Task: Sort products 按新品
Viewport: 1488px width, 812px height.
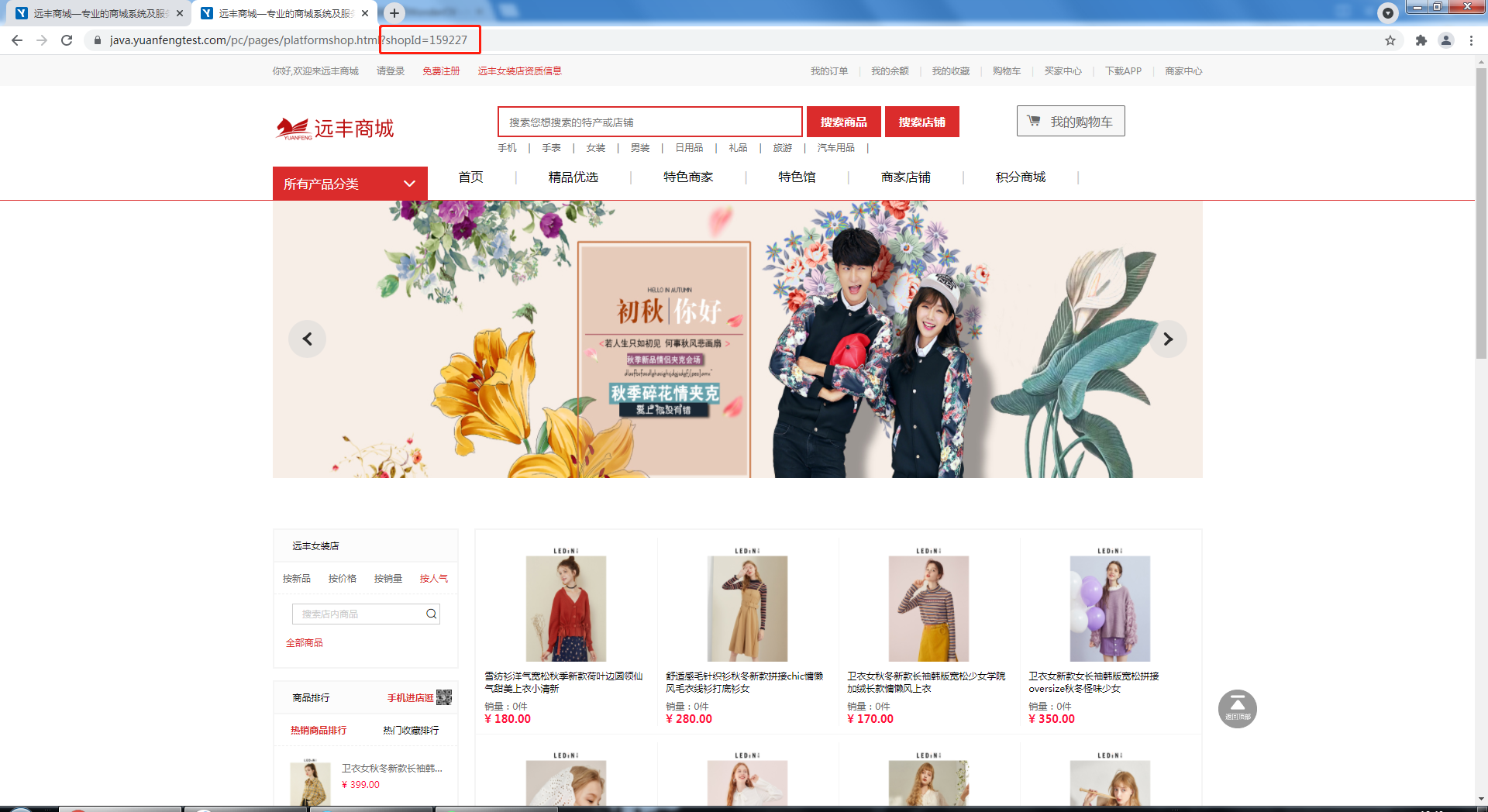Action: (x=296, y=579)
